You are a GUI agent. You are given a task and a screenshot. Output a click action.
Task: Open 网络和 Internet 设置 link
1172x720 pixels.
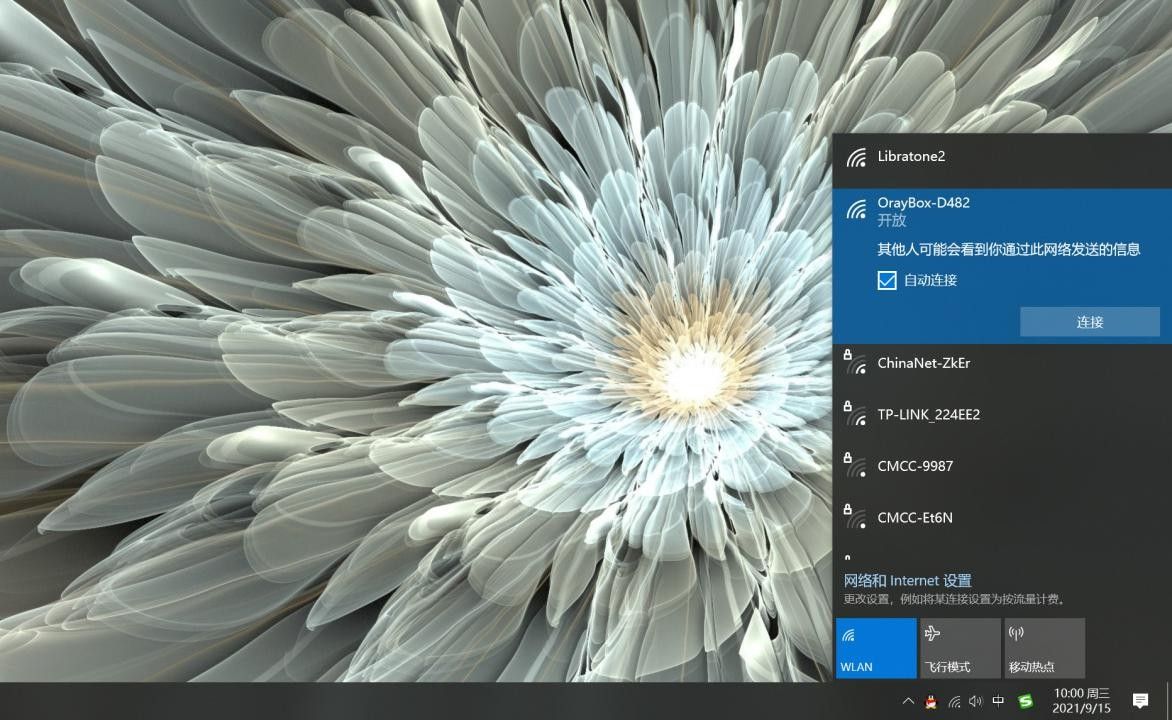pos(907,581)
